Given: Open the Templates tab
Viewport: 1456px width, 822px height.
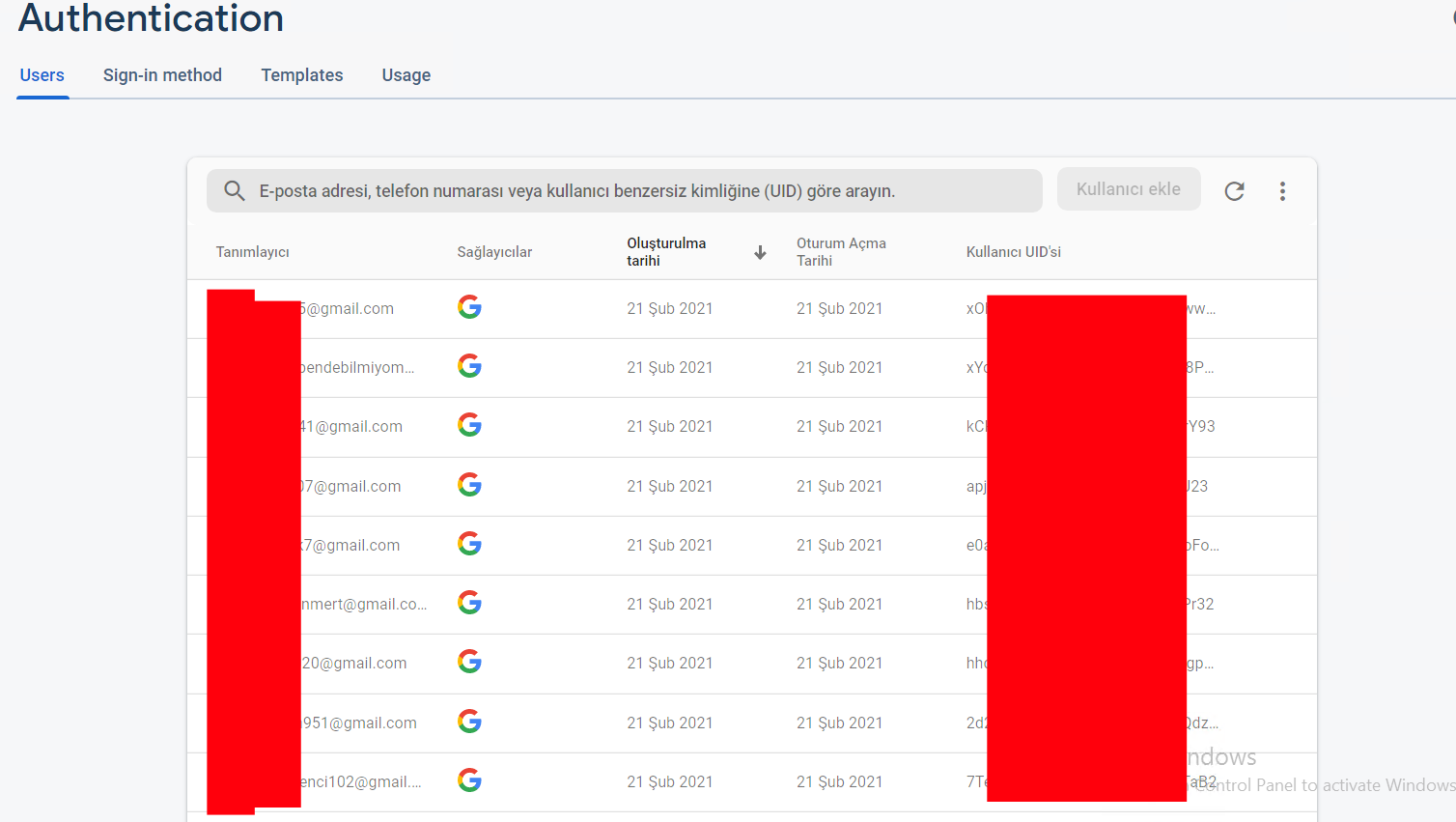Looking at the screenshot, I should point(302,75).
